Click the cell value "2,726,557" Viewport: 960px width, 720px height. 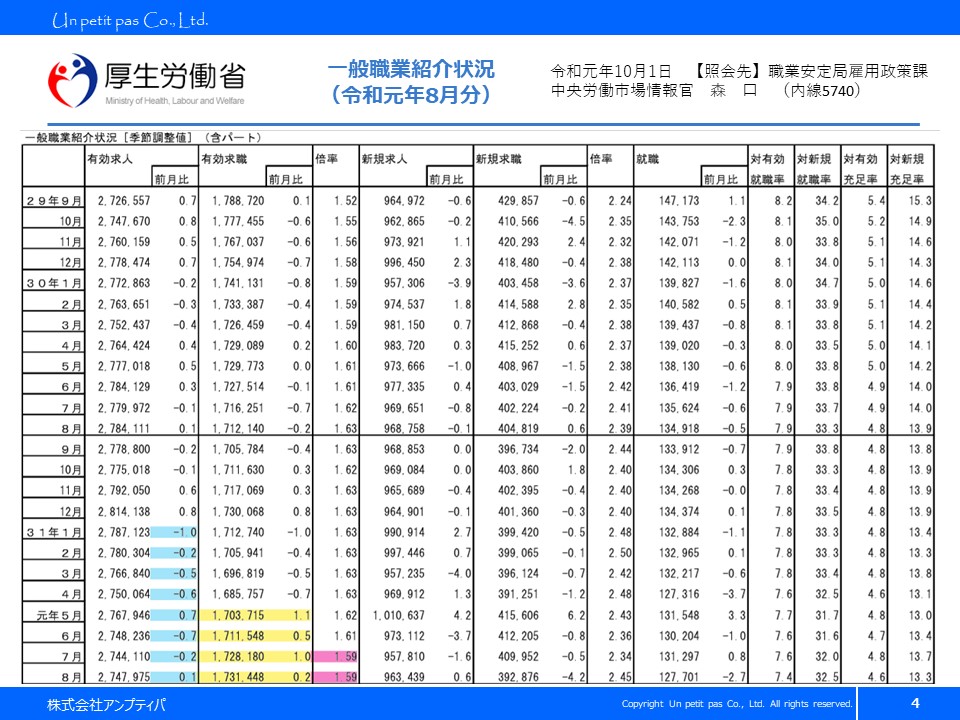click(124, 201)
